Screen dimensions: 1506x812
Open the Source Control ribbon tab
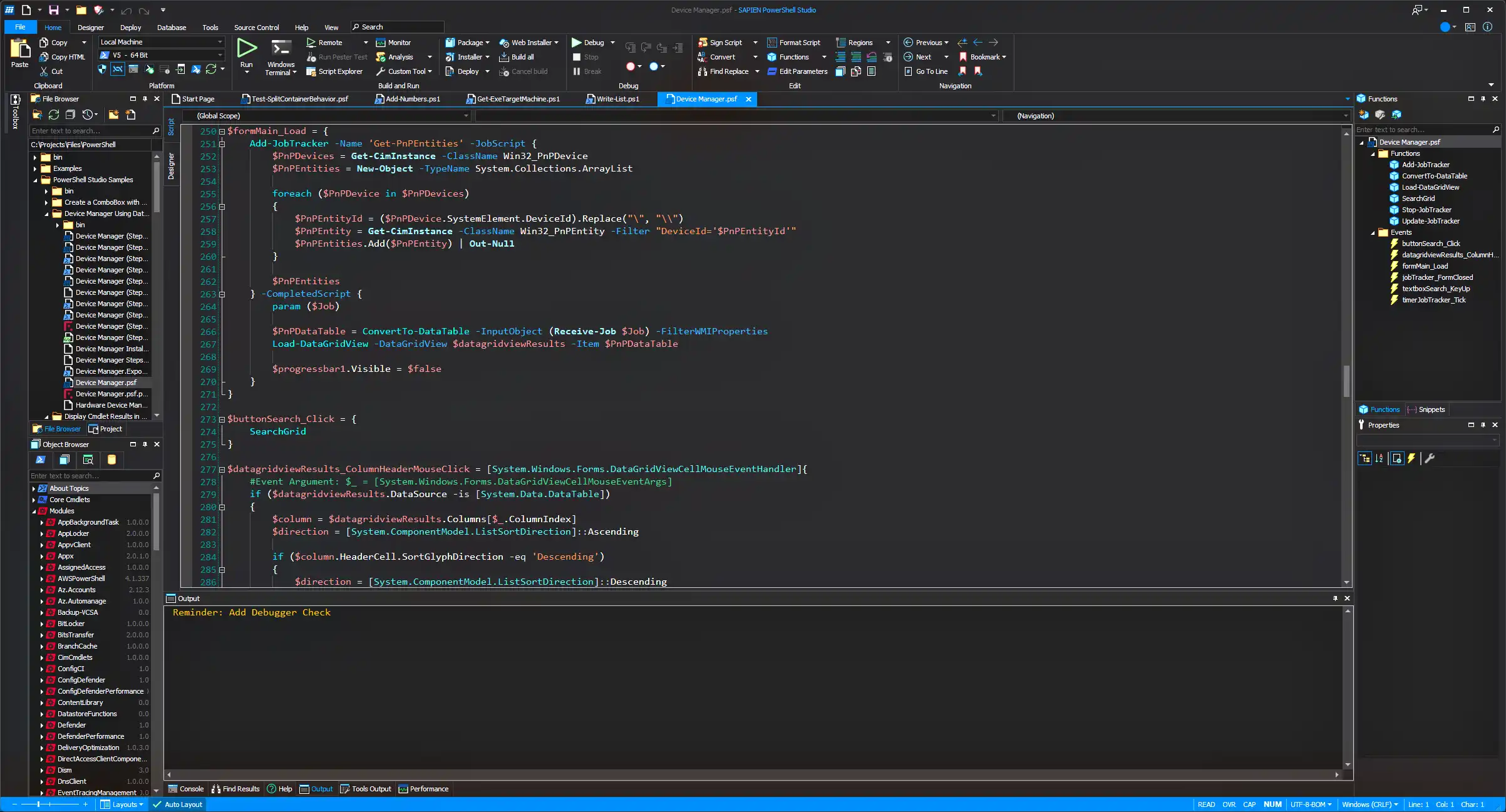pos(256,28)
